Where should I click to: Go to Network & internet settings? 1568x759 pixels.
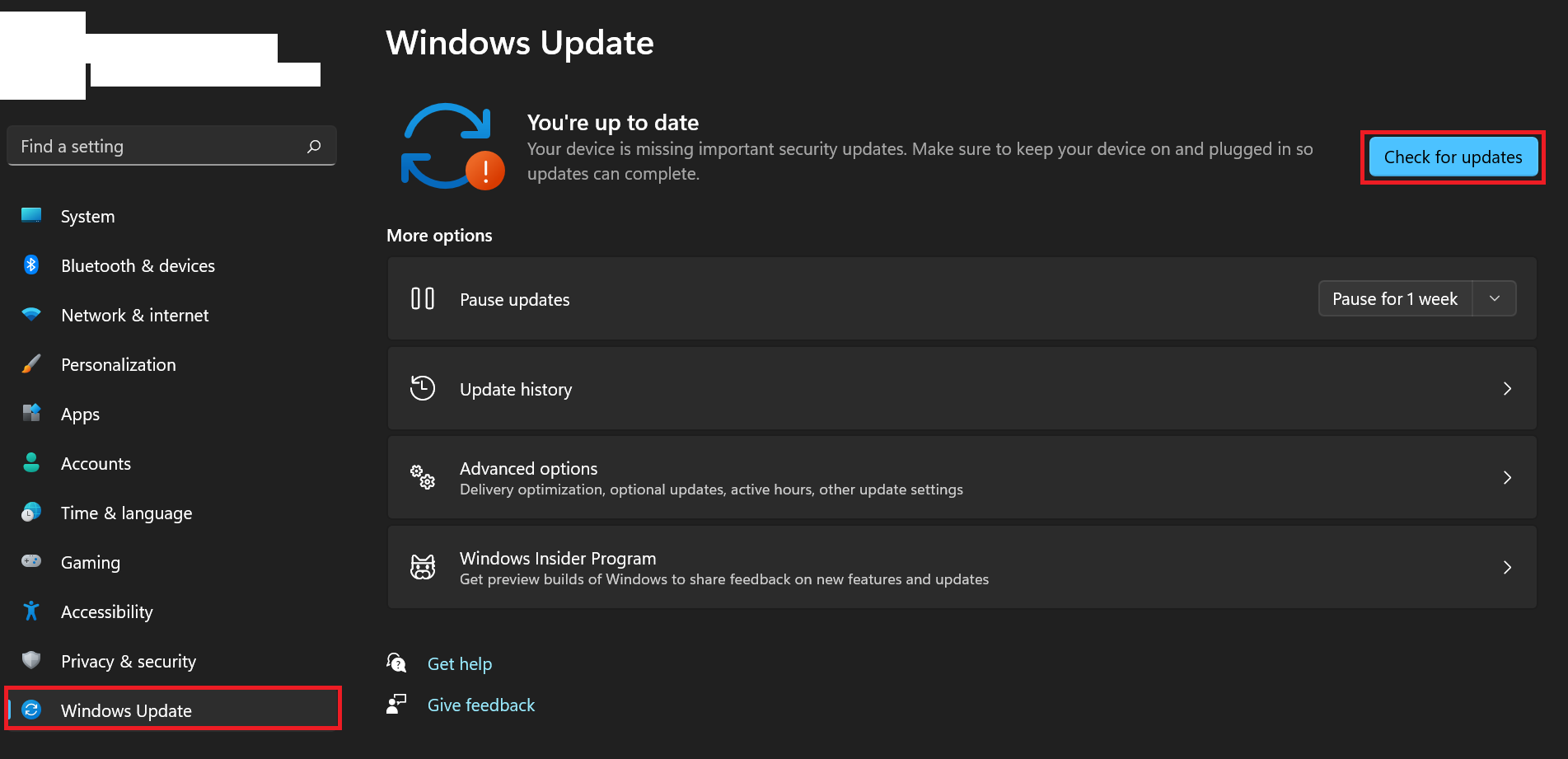(x=171, y=315)
